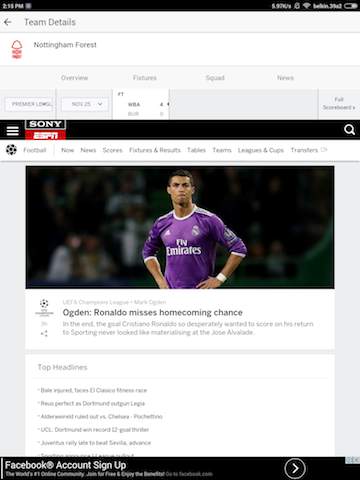This screenshot has width=360, height=480.
Task: Open the Reus perfect Dortmund headline
Action: pos(92,404)
